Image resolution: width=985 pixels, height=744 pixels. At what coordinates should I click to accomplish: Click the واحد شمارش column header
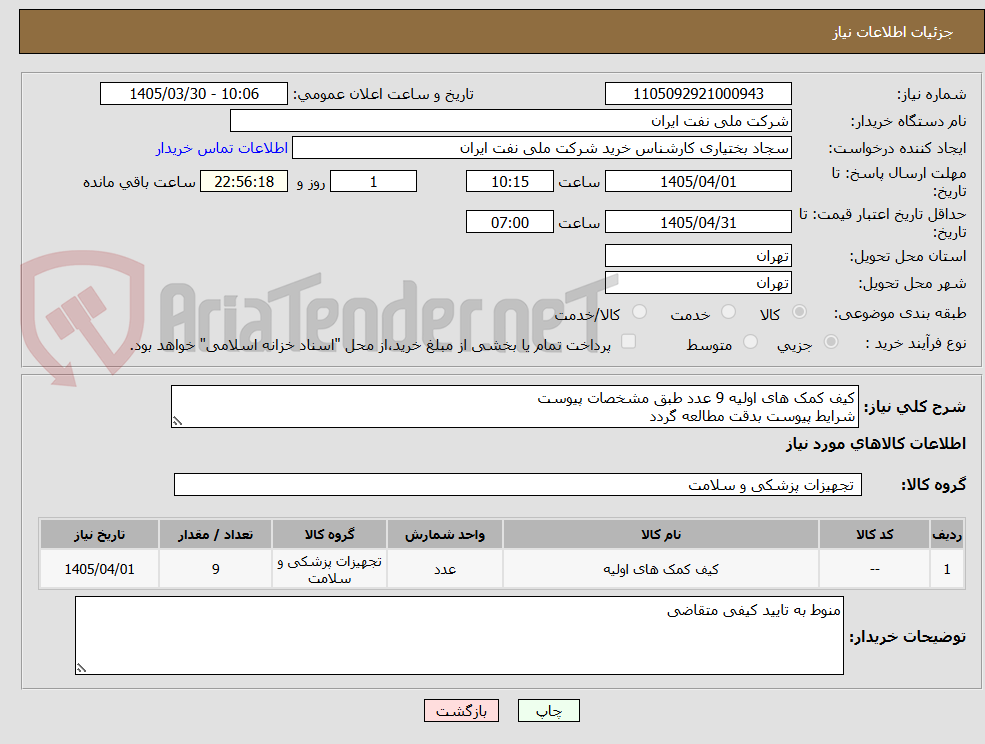pyautogui.click(x=445, y=534)
